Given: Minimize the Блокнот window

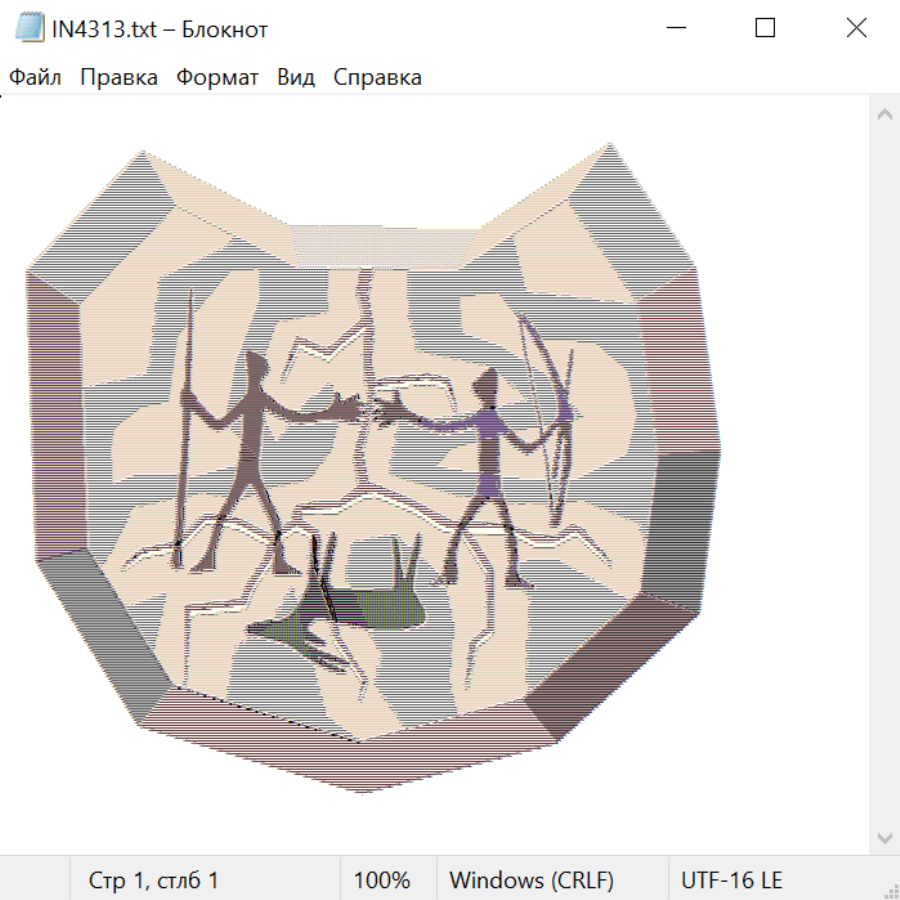Looking at the screenshot, I should [x=675, y=28].
